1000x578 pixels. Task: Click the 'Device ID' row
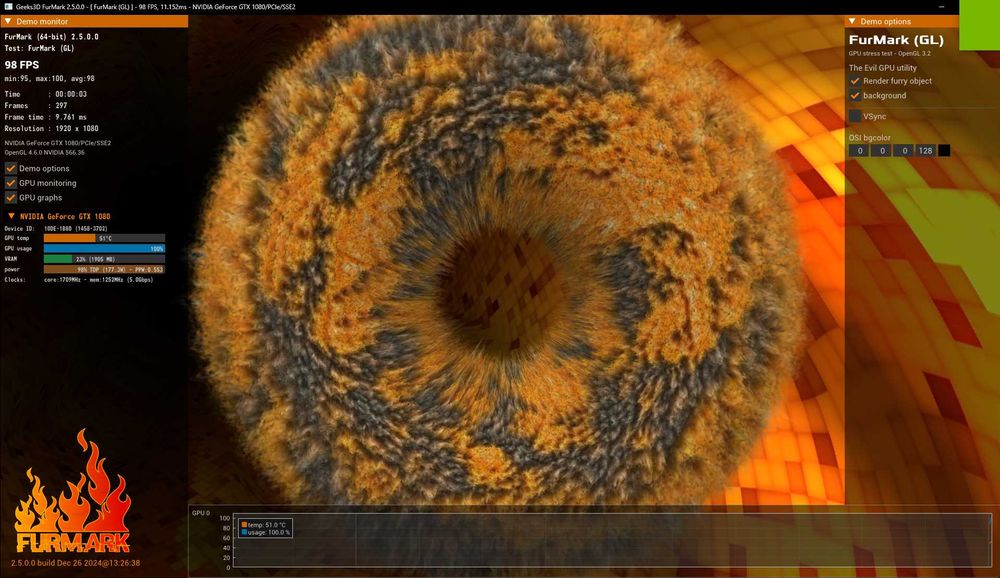click(55, 228)
